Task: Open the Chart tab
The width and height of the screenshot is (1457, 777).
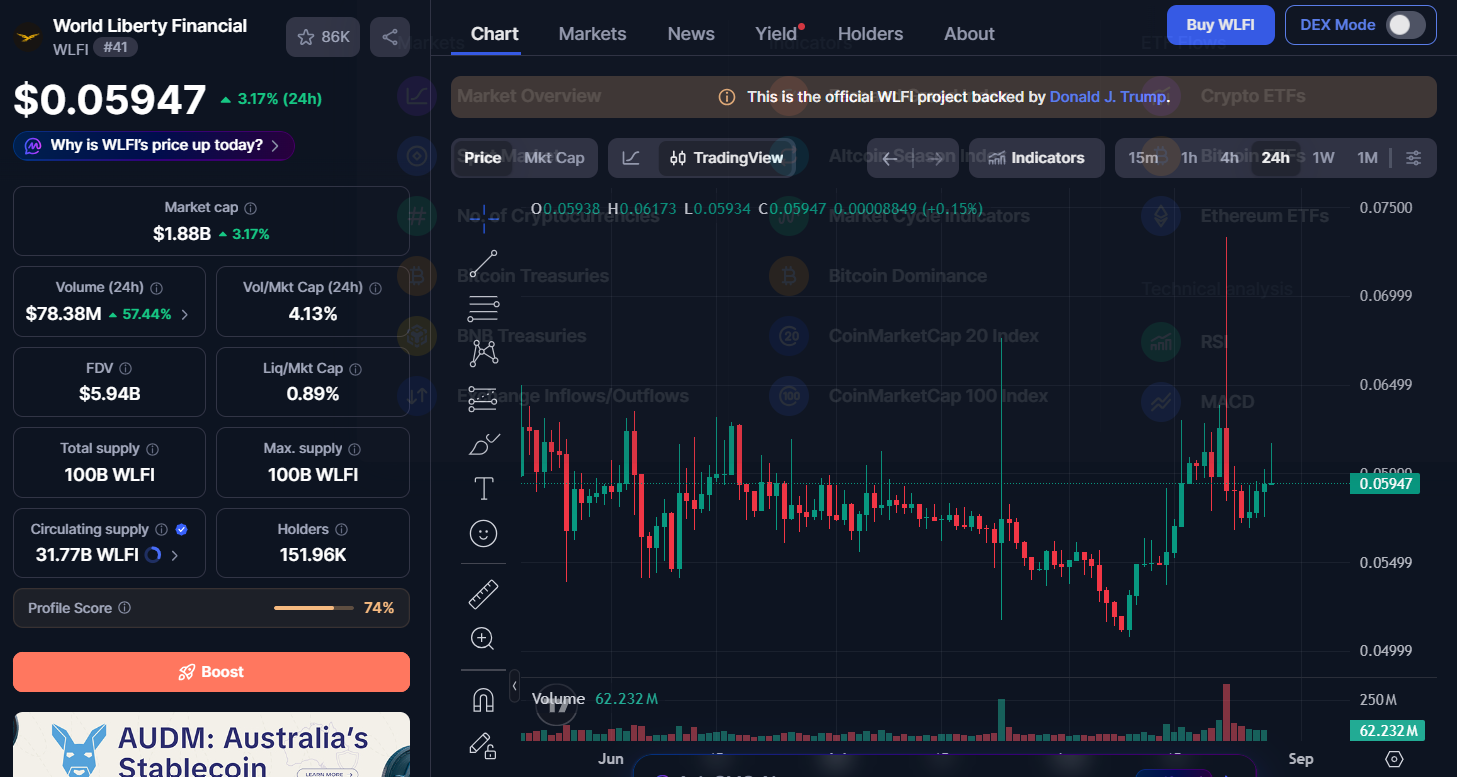Action: click(x=495, y=34)
